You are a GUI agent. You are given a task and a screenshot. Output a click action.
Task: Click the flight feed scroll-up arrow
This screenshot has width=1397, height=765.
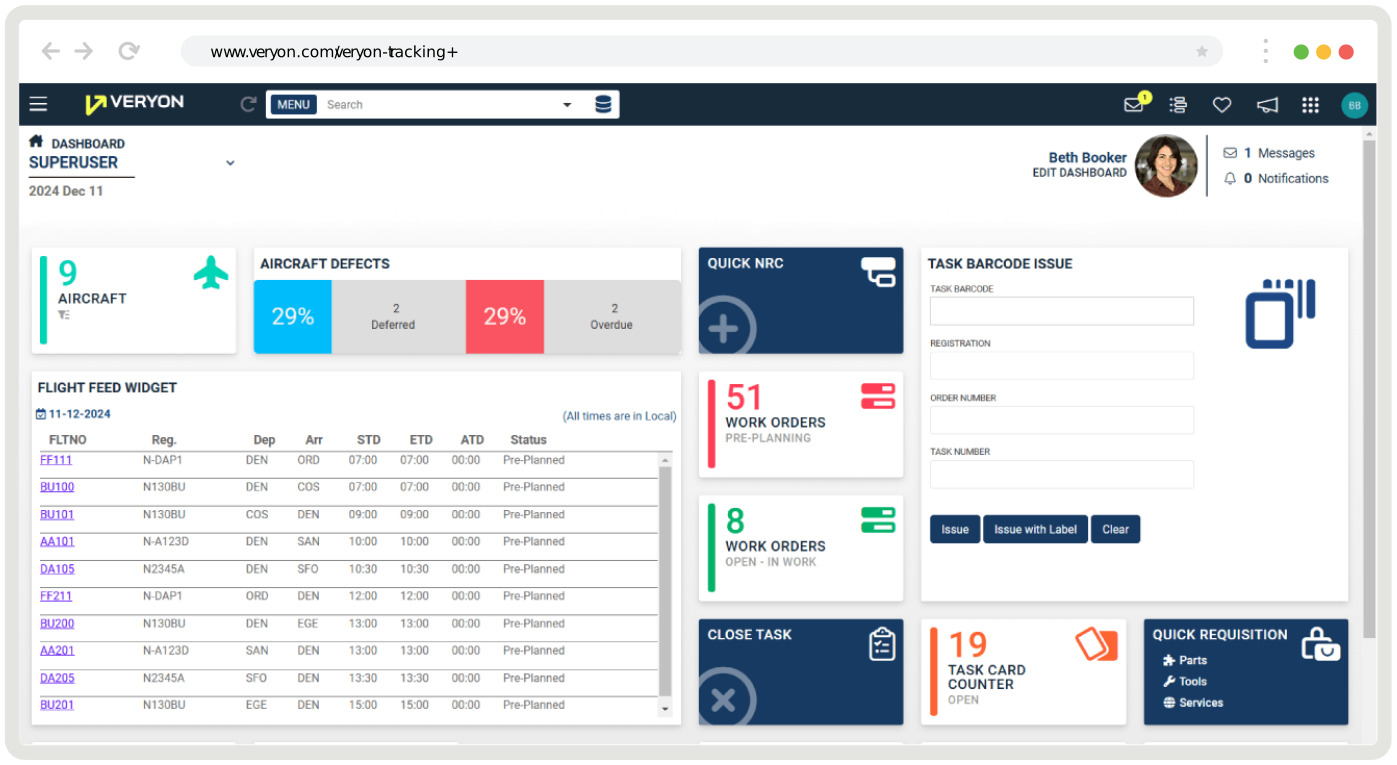[x=665, y=460]
